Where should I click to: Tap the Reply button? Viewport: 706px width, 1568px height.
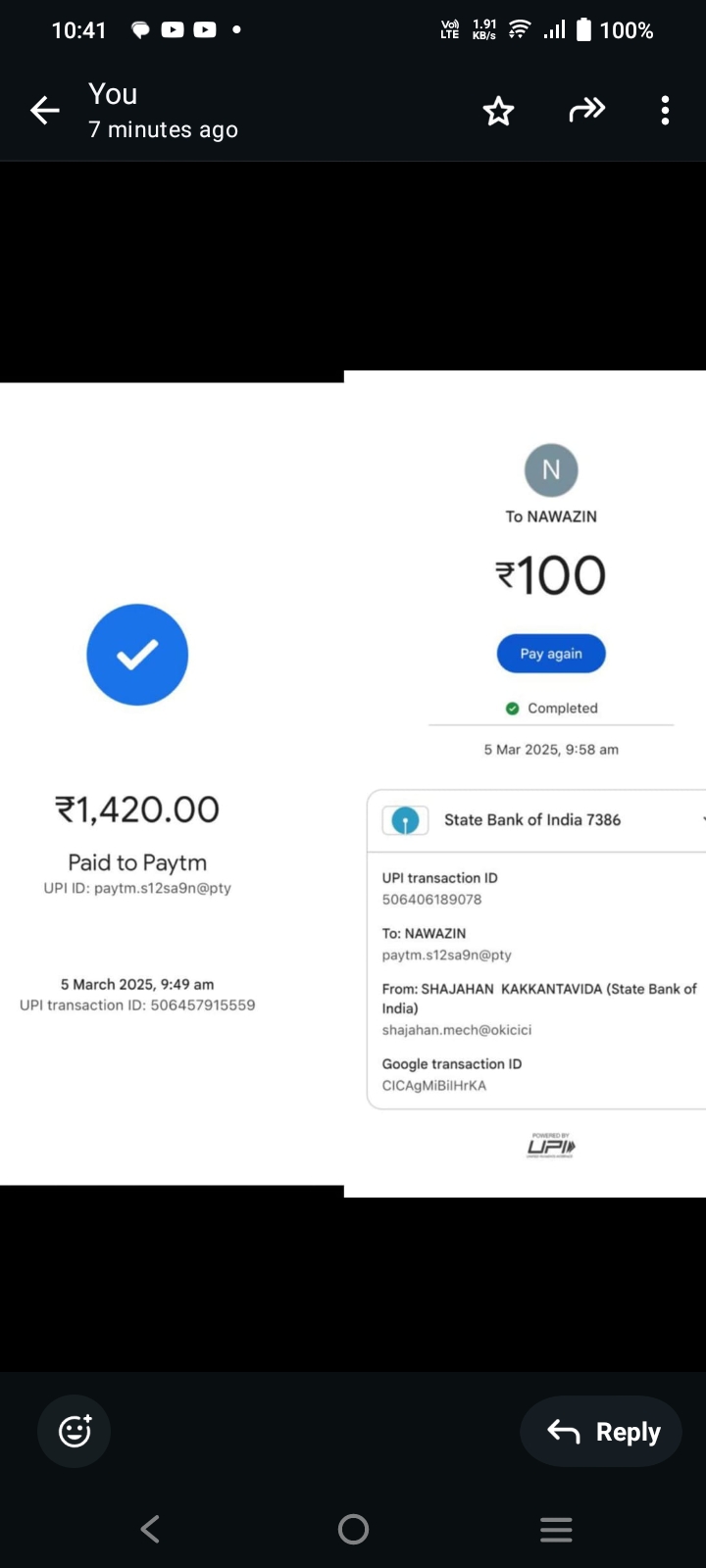click(x=602, y=1432)
